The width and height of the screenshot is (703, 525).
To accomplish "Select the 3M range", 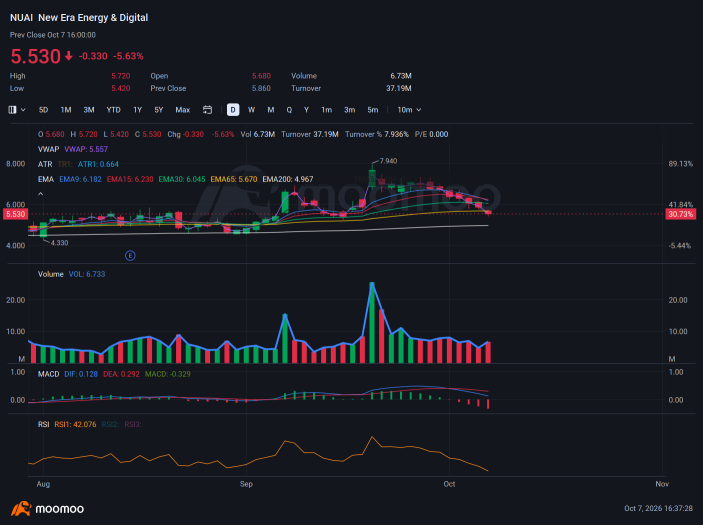I will (x=89, y=110).
